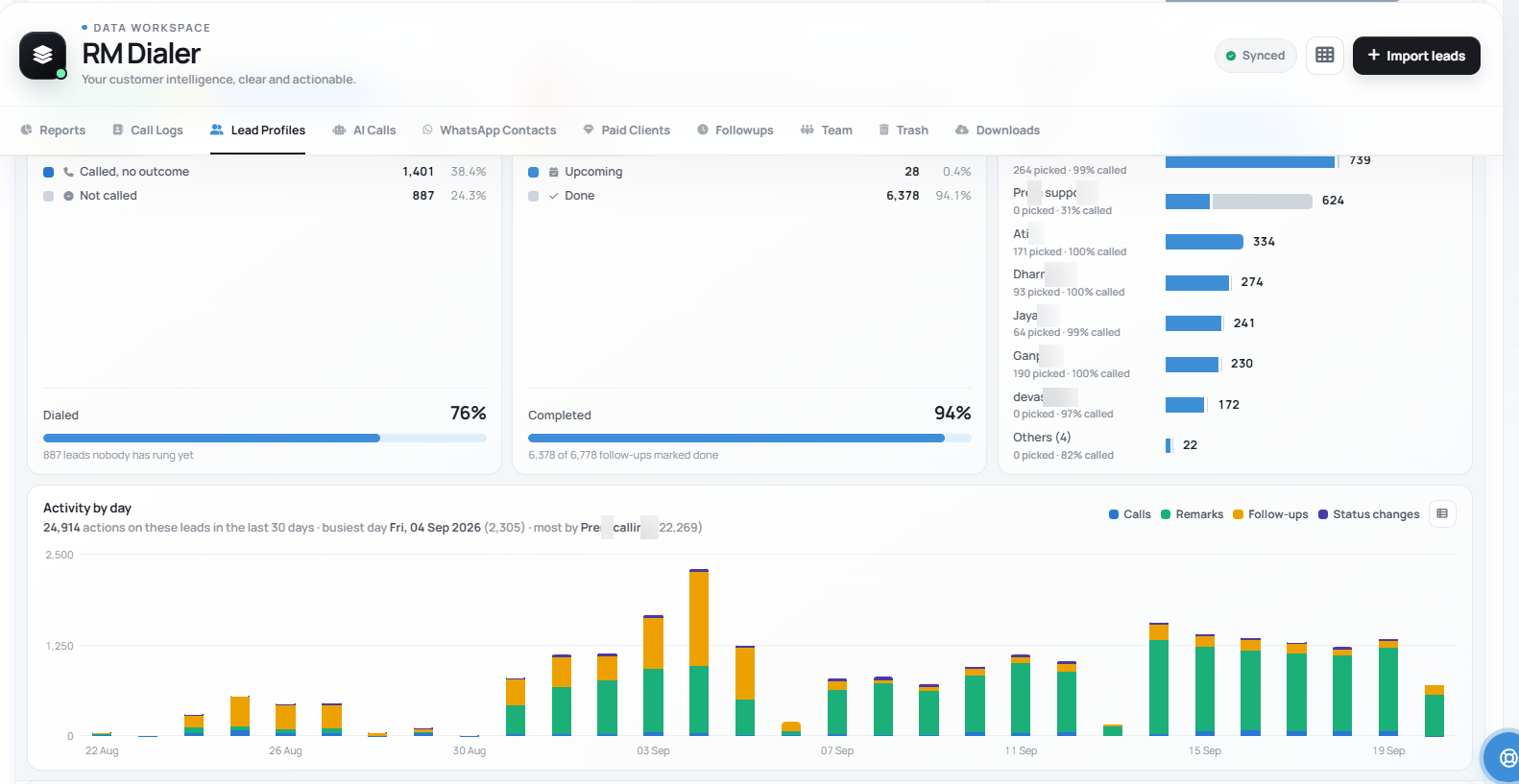Open the Paid Clients tab
Viewport: 1519px width, 784px height.
coord(626,131)
